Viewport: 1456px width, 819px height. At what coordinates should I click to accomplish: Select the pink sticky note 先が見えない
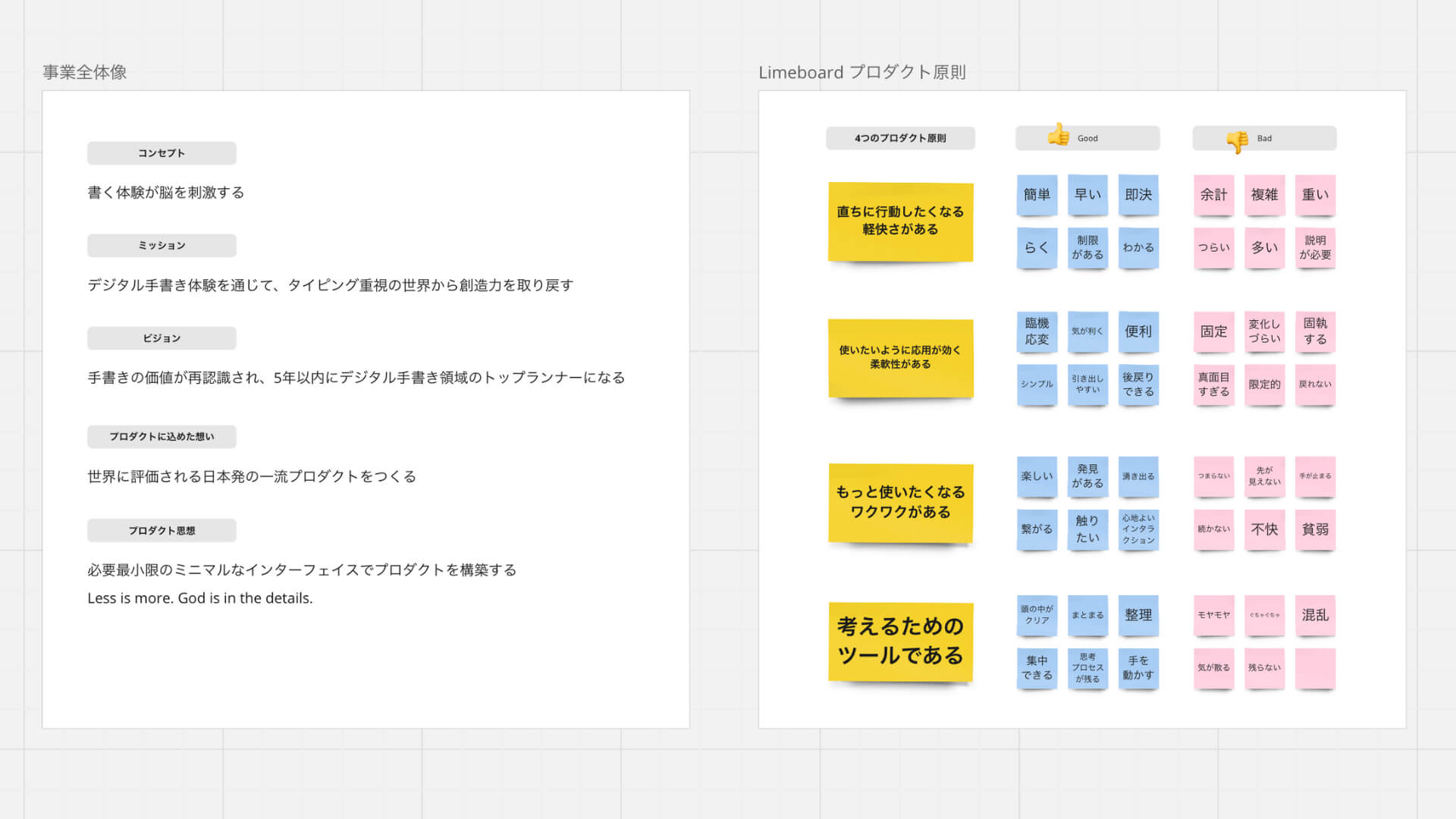pos(1265,476)
